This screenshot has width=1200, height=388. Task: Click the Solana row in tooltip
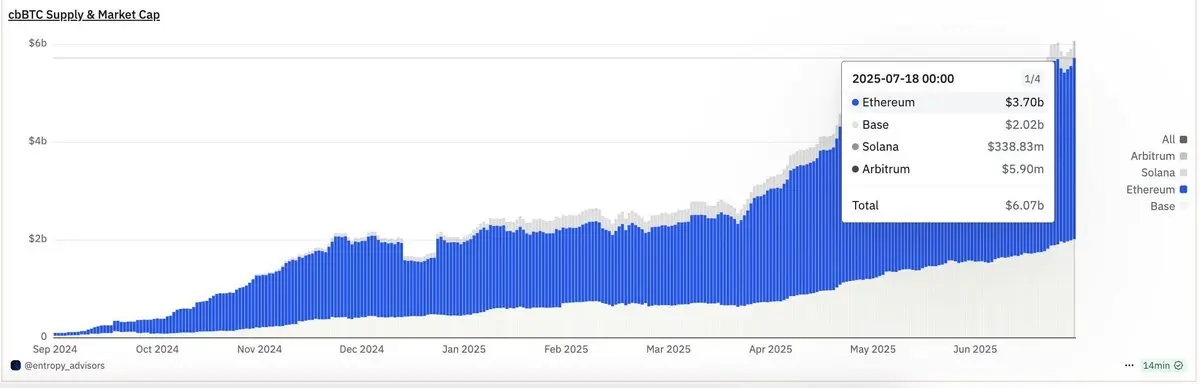click(x=947, y=147)
